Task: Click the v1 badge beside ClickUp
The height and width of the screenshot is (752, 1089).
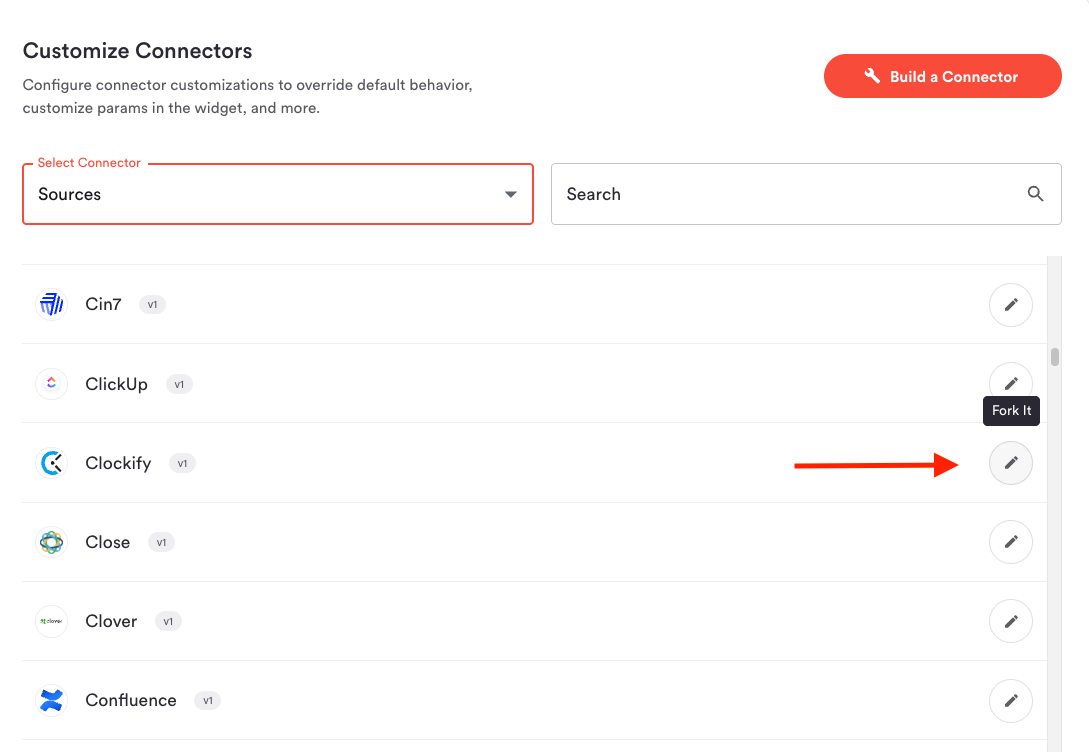Action: 179,384
